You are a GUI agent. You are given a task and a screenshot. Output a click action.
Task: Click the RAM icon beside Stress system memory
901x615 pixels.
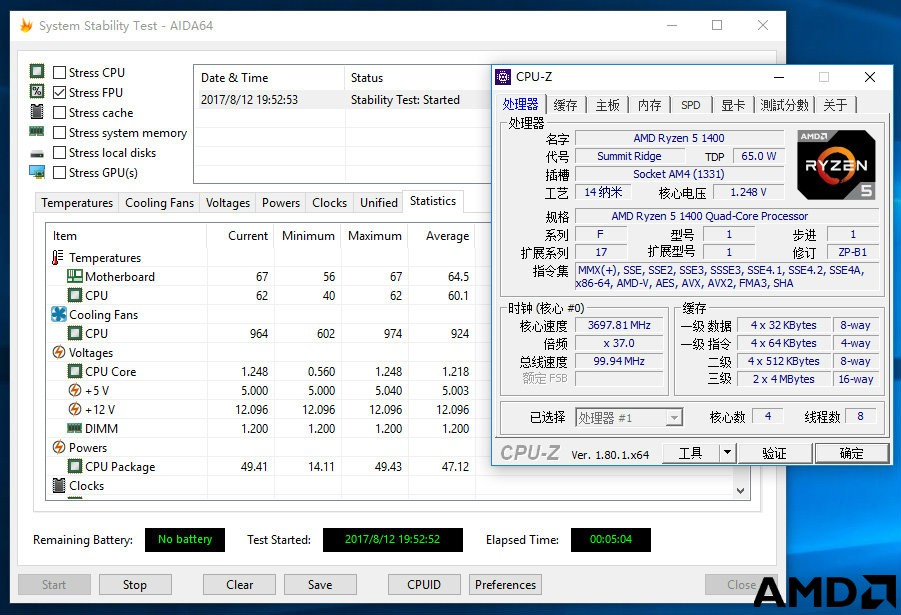[37, 132]
